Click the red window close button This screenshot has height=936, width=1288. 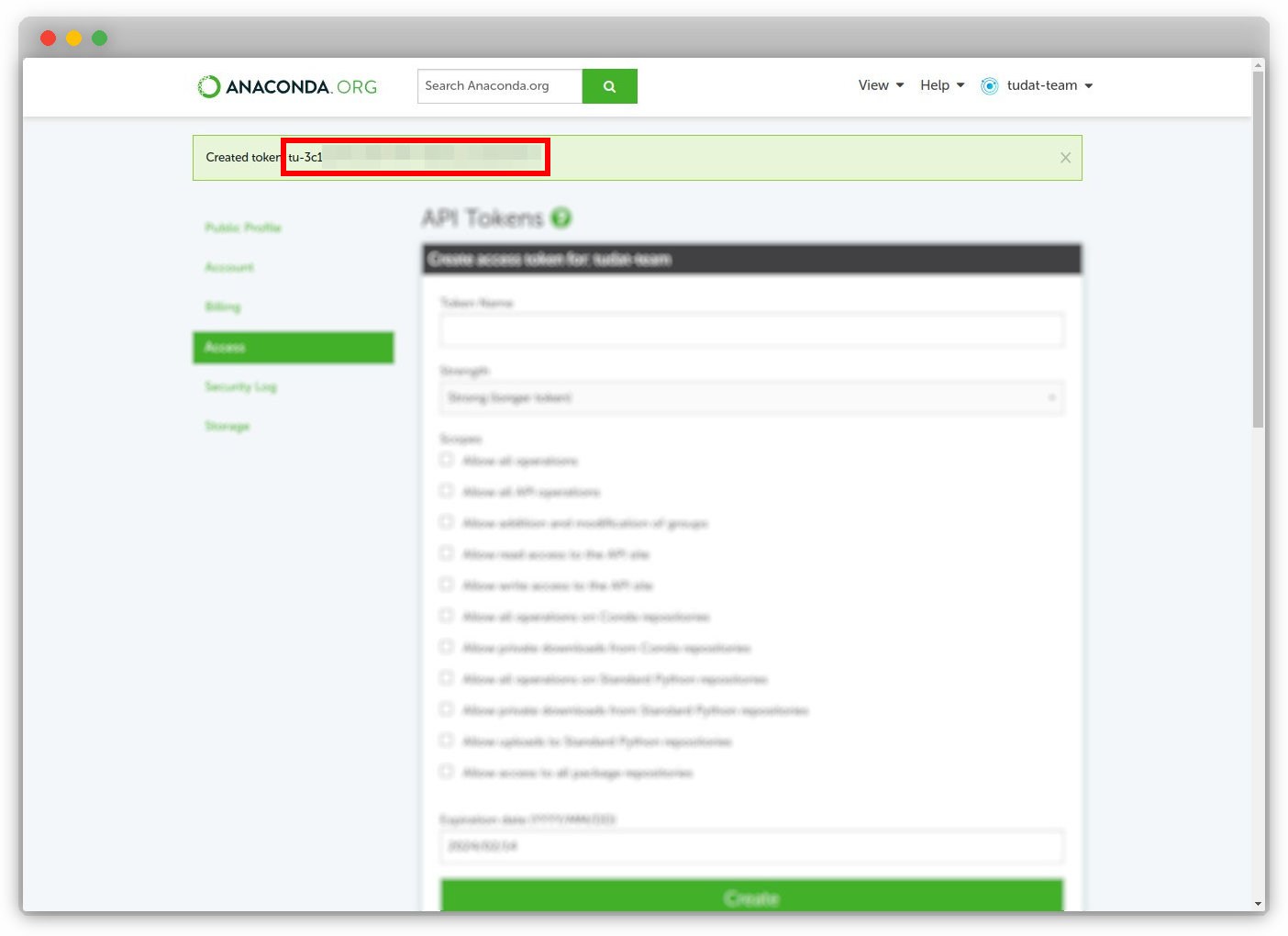click(49, 38)
